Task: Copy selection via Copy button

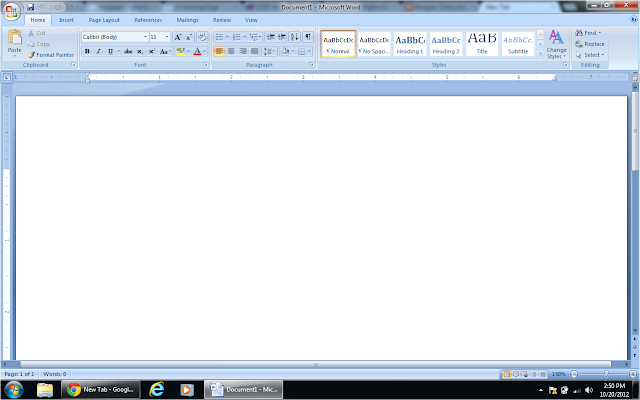Action: pos(38,44)
